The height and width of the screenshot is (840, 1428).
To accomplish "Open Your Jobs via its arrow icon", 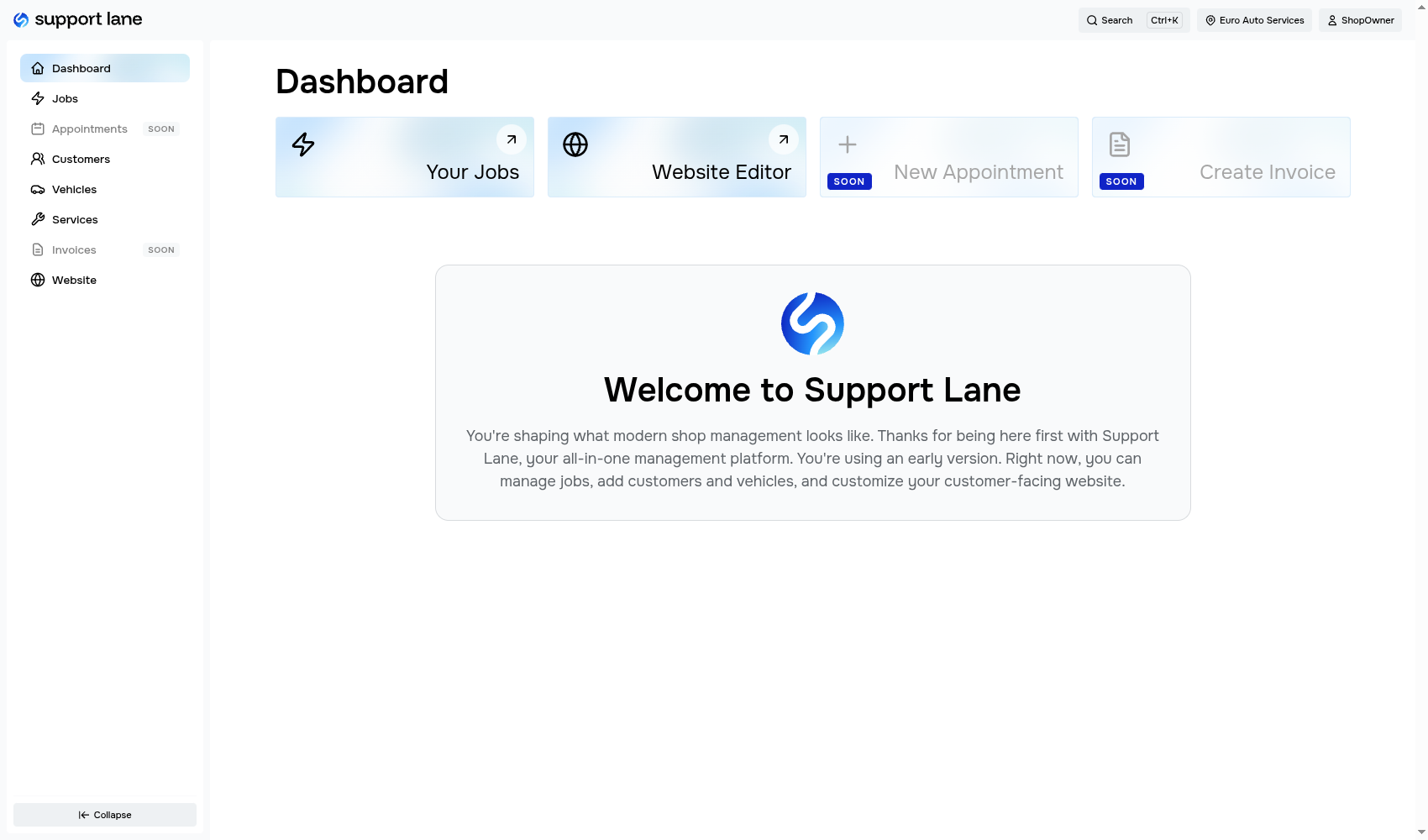I will 511,139.
